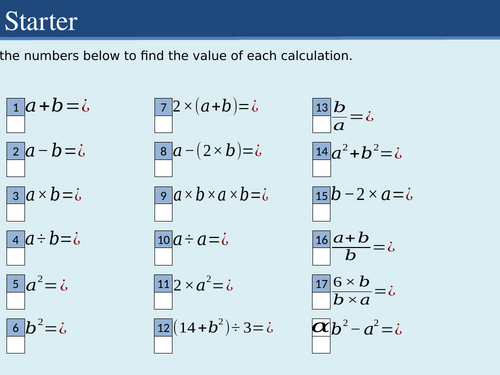Image resolution: width=500 pixels, height=375 pixels.
Task: Click the blue number 3 label
Action: click(x=16, y=195)
